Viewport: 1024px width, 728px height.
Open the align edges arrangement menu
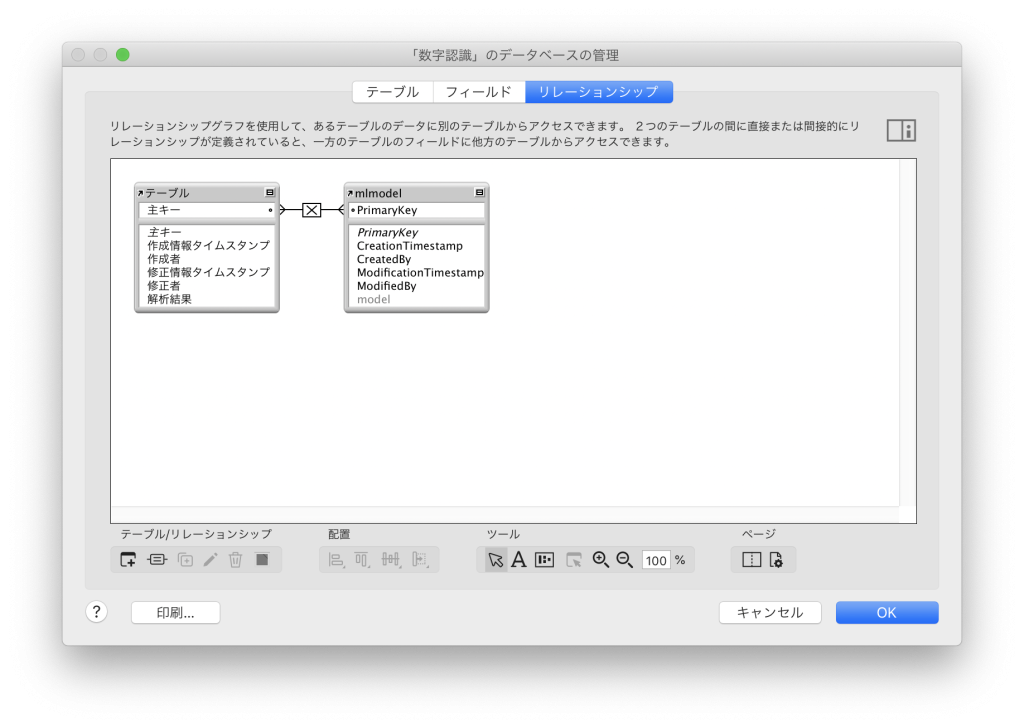(336, 560)
